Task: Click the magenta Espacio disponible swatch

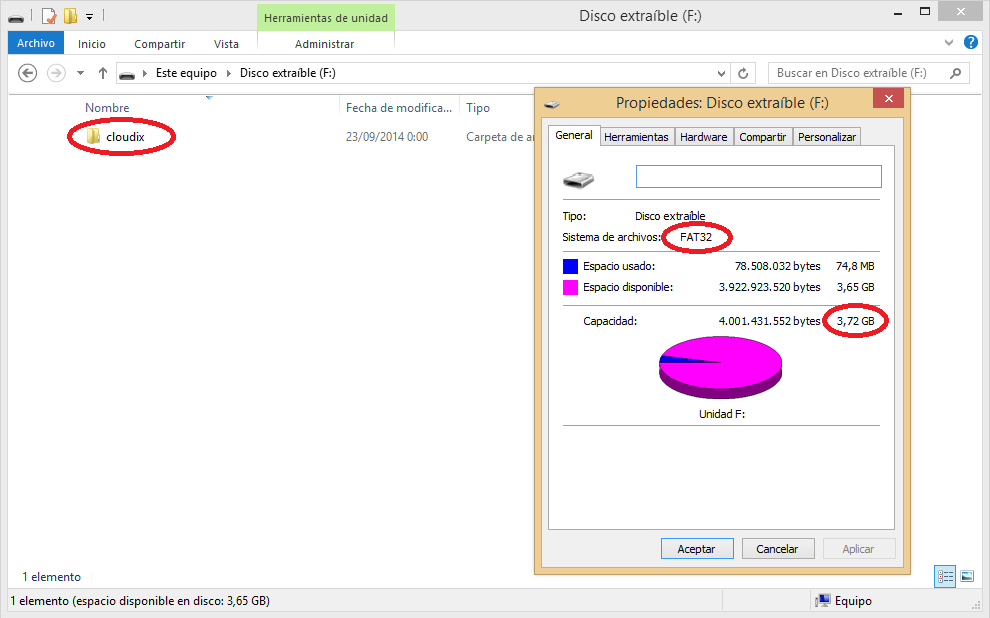Action: point(570,287)
